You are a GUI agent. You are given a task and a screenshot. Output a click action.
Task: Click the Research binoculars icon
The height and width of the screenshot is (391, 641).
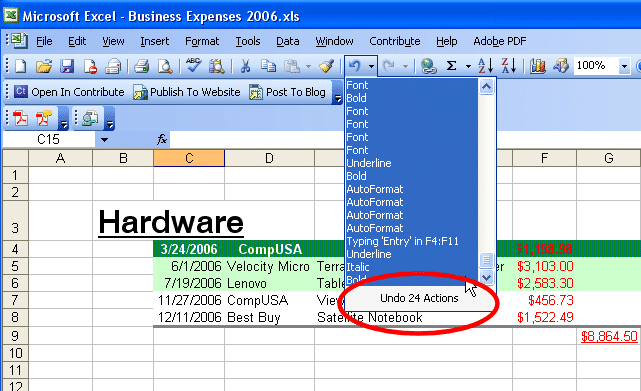217,66
